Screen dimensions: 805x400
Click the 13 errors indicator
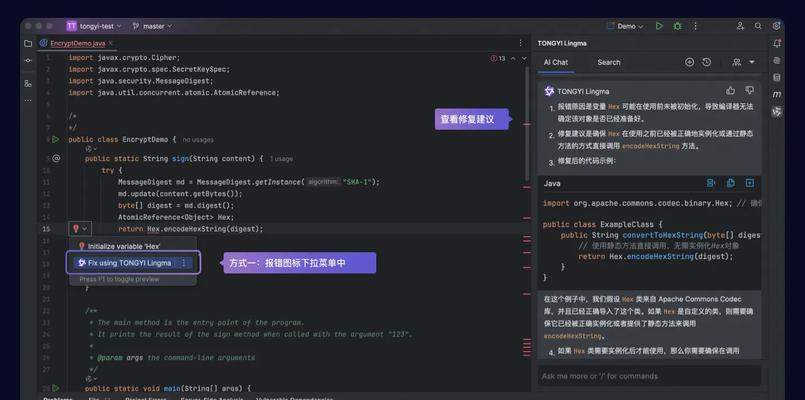point(497,59)
